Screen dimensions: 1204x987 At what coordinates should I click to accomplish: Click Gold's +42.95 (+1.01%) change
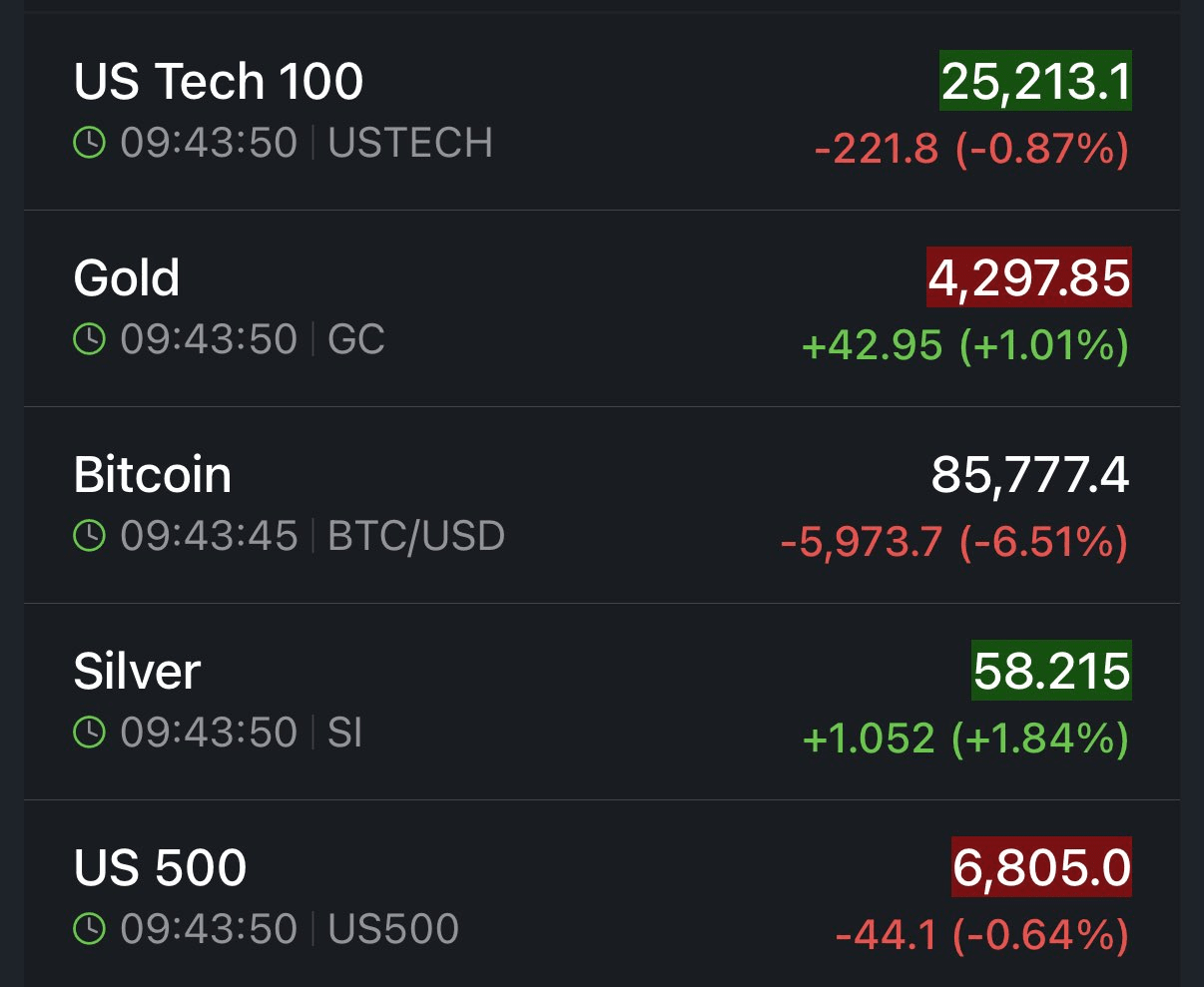tap(965, 345)
